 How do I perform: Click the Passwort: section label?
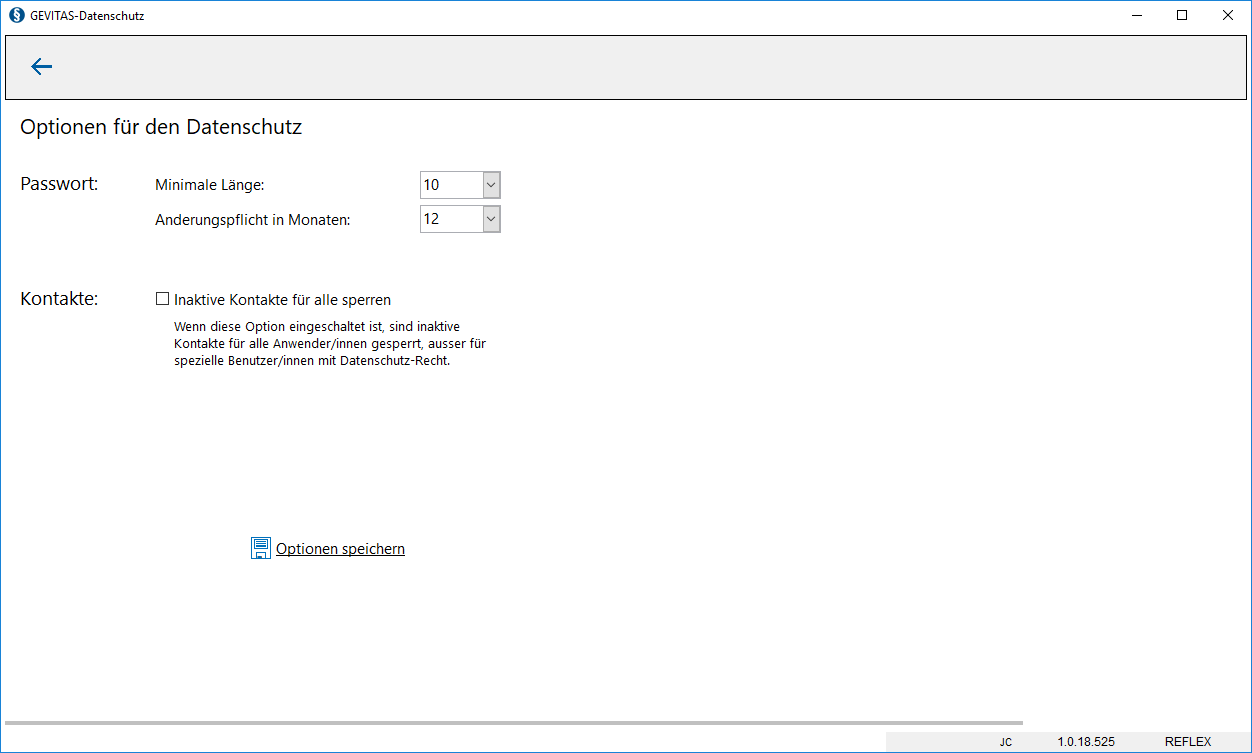point(59,184)
